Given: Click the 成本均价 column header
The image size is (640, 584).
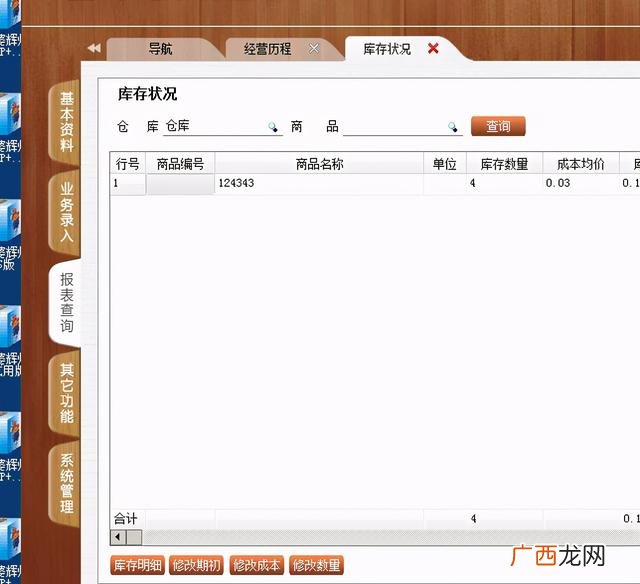Looking at the screenshot, I should (581, 164).
